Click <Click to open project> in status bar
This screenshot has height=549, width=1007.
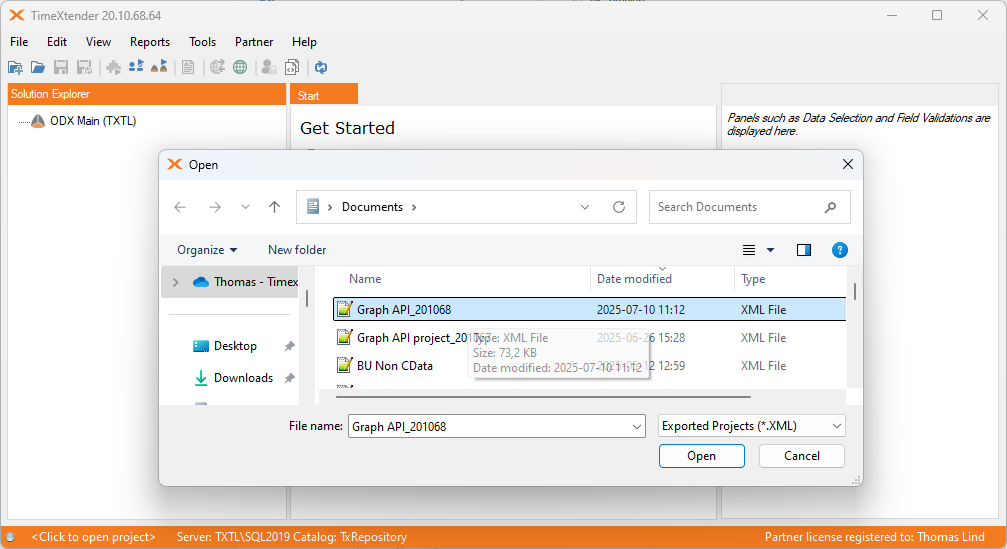[x=93, y=537]
